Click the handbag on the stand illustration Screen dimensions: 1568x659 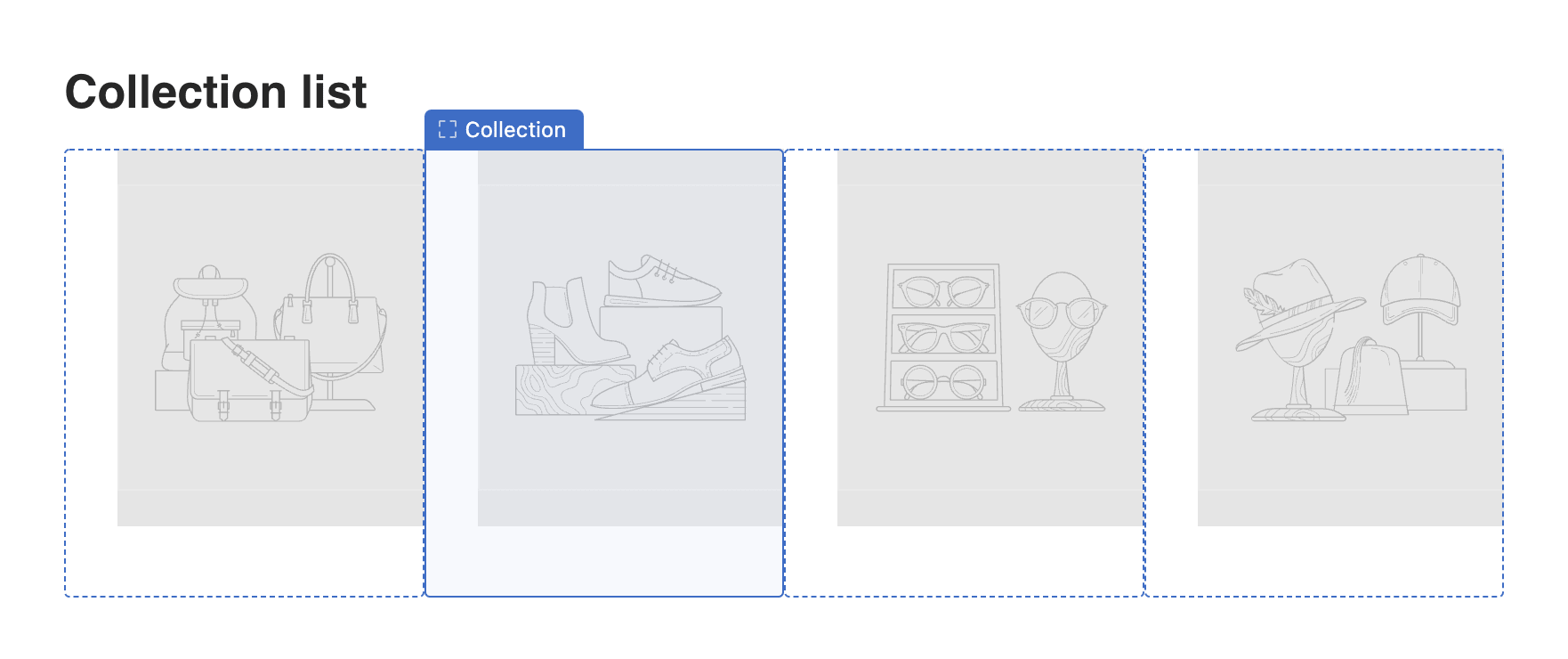point(332,325)
